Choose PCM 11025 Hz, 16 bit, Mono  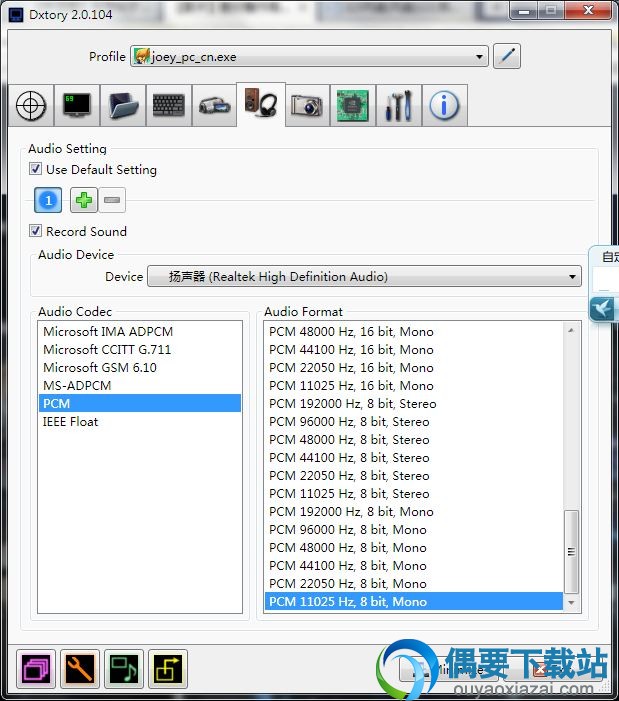414,385
